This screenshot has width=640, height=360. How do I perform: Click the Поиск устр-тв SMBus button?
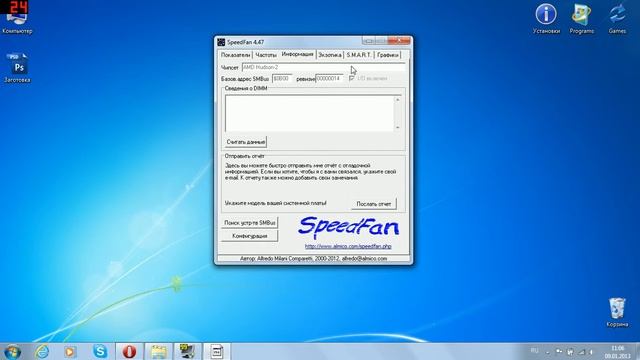pos(249,223)
